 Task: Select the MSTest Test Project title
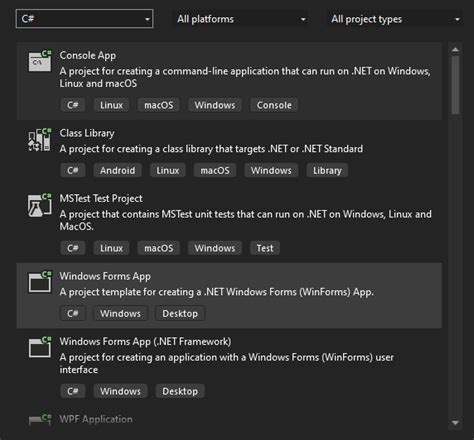pyautogui.click(x=101, y=199)
